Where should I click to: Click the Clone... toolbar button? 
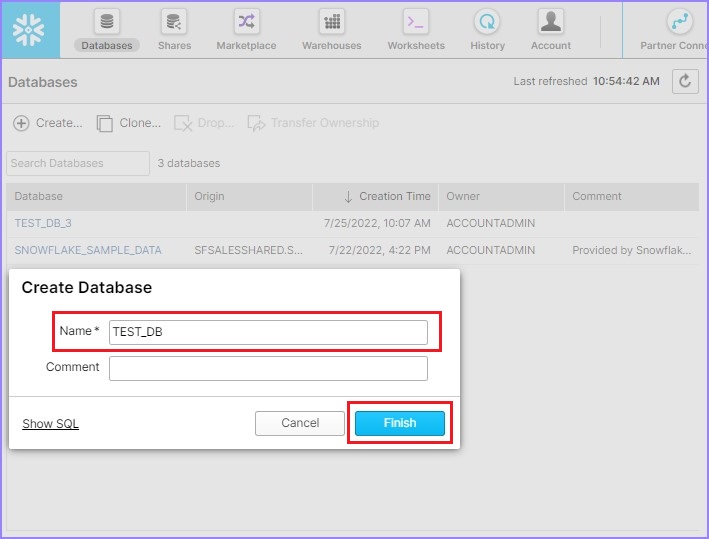tap(129, 123)
